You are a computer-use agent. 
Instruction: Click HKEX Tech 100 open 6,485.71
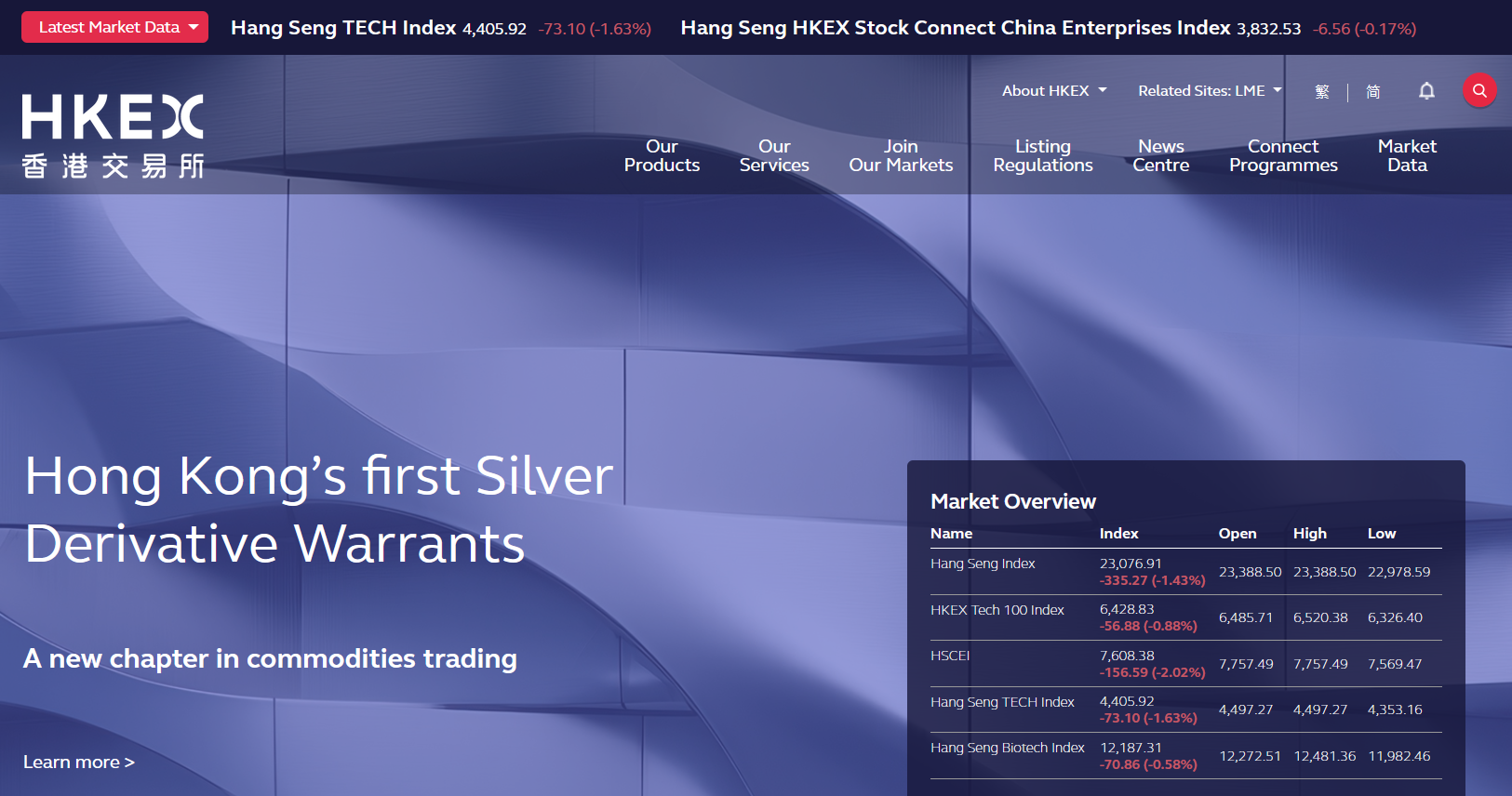coord(1246,617)
